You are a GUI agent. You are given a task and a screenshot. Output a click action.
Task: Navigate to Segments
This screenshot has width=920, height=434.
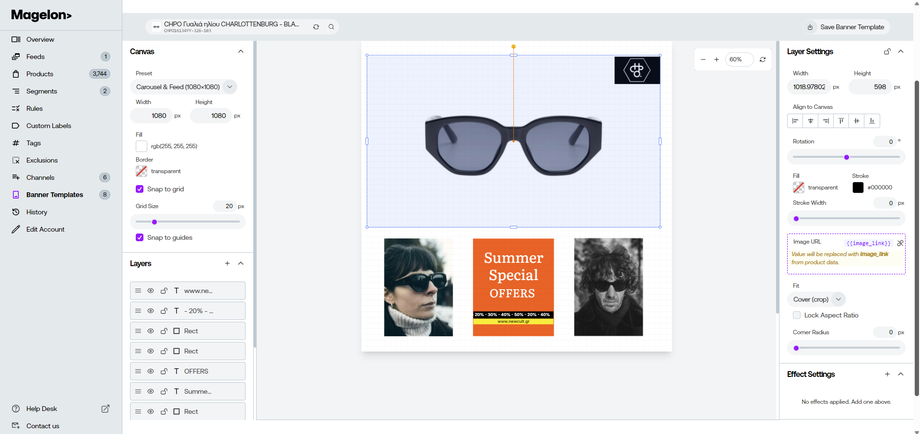(41, 91)
